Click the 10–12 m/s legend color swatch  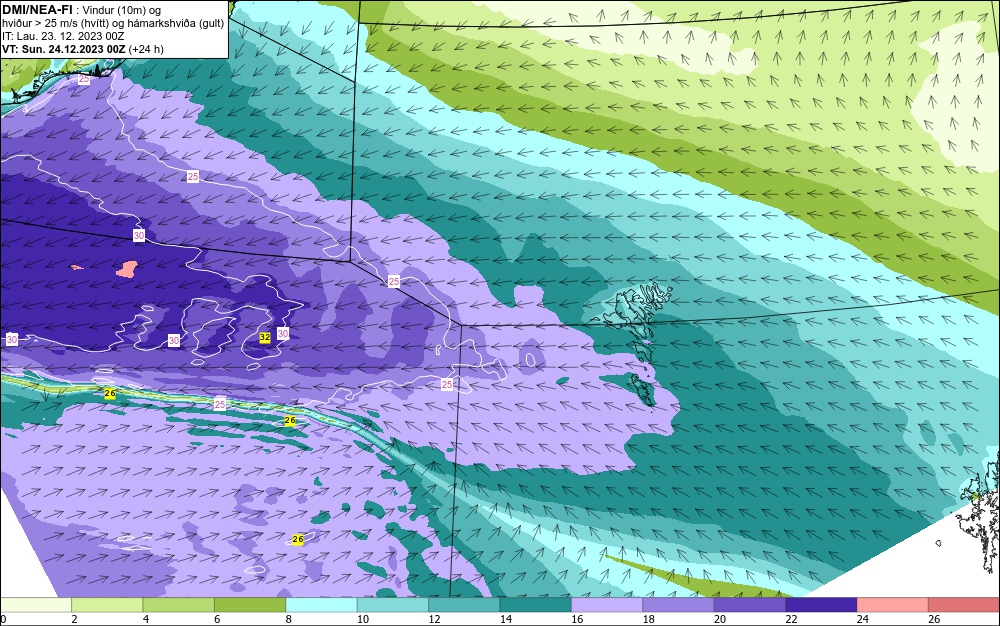tap(393, 605)
